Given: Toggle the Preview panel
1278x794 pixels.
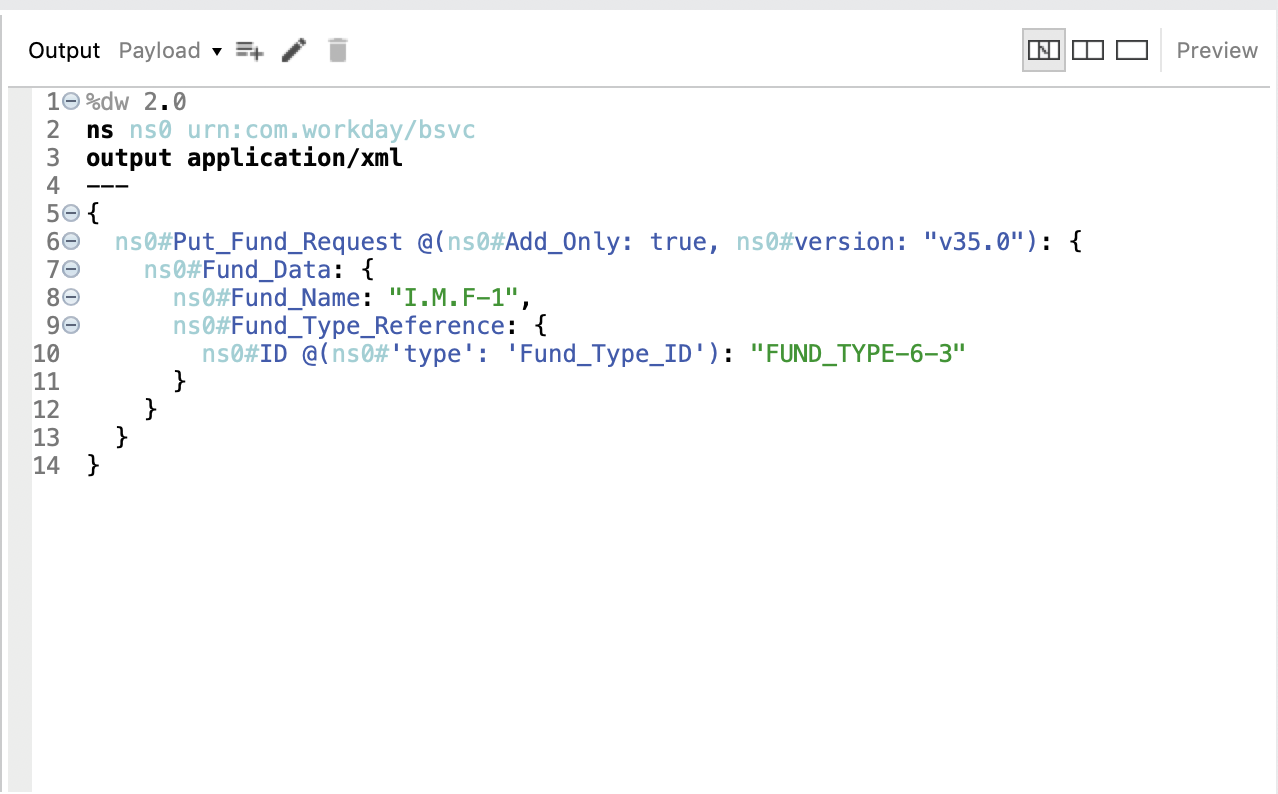Looking at the screenshot, I should click(1216, 49).
